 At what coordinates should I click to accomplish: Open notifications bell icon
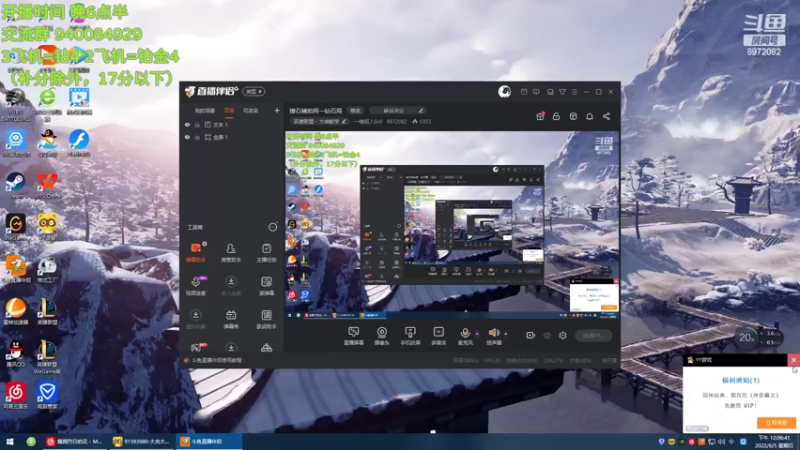pyautogui.click(x=589, y=116)
